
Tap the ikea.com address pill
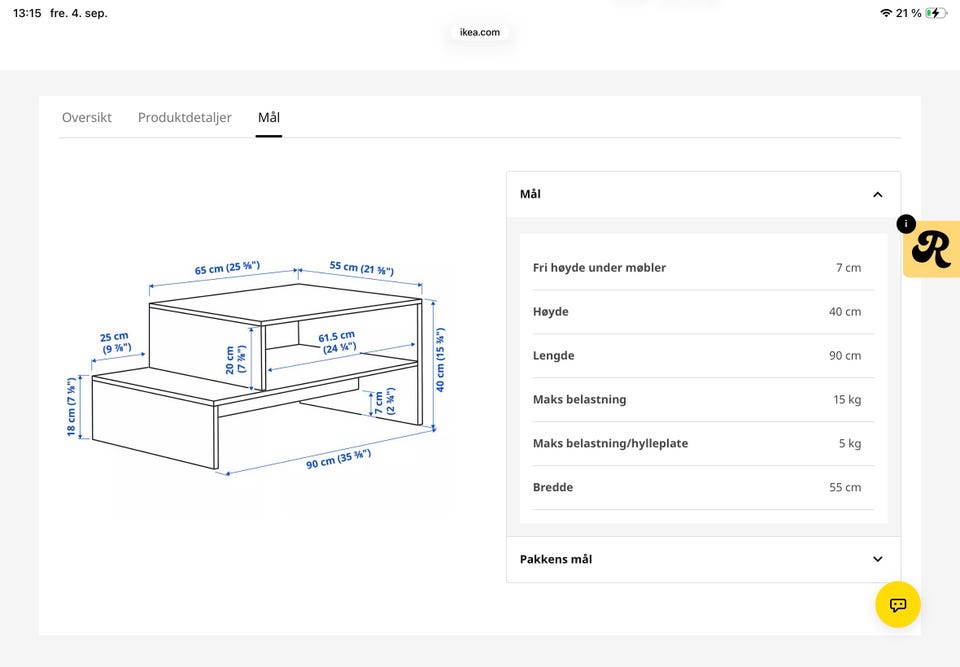[x=479, y=32]
